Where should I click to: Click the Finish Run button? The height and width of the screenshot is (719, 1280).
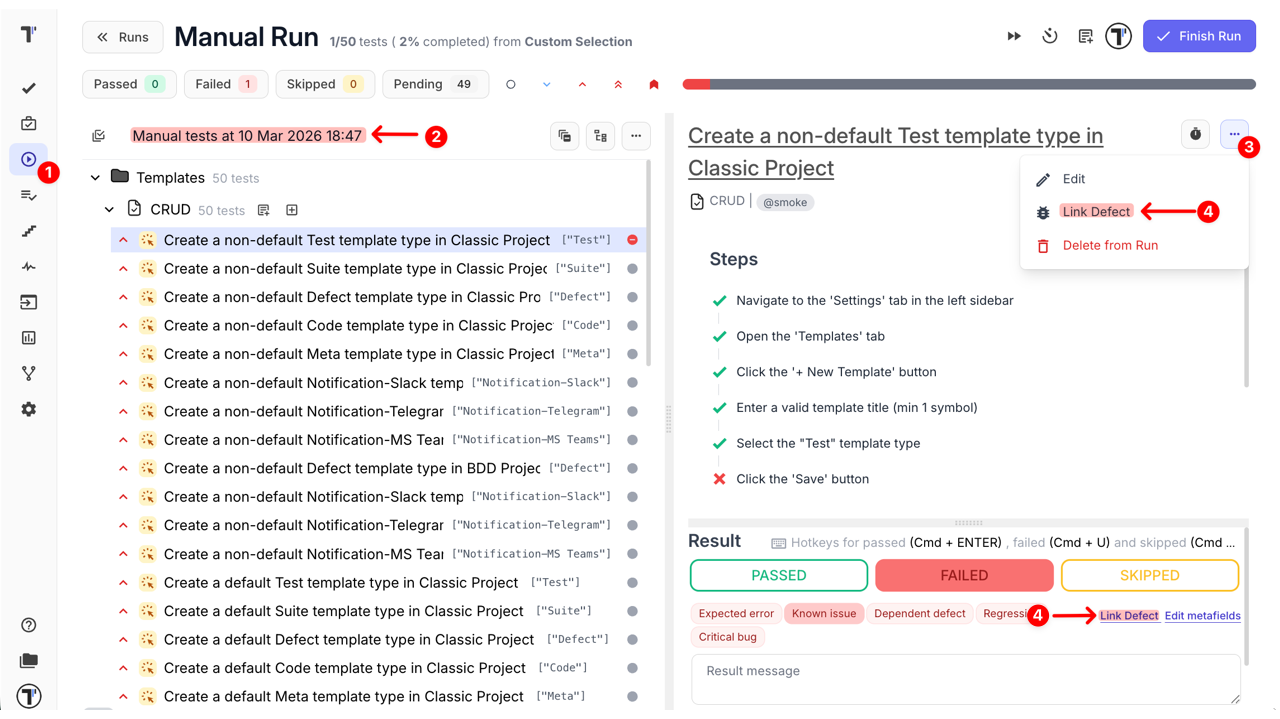pyautogui.click(x=1199, y=37)
